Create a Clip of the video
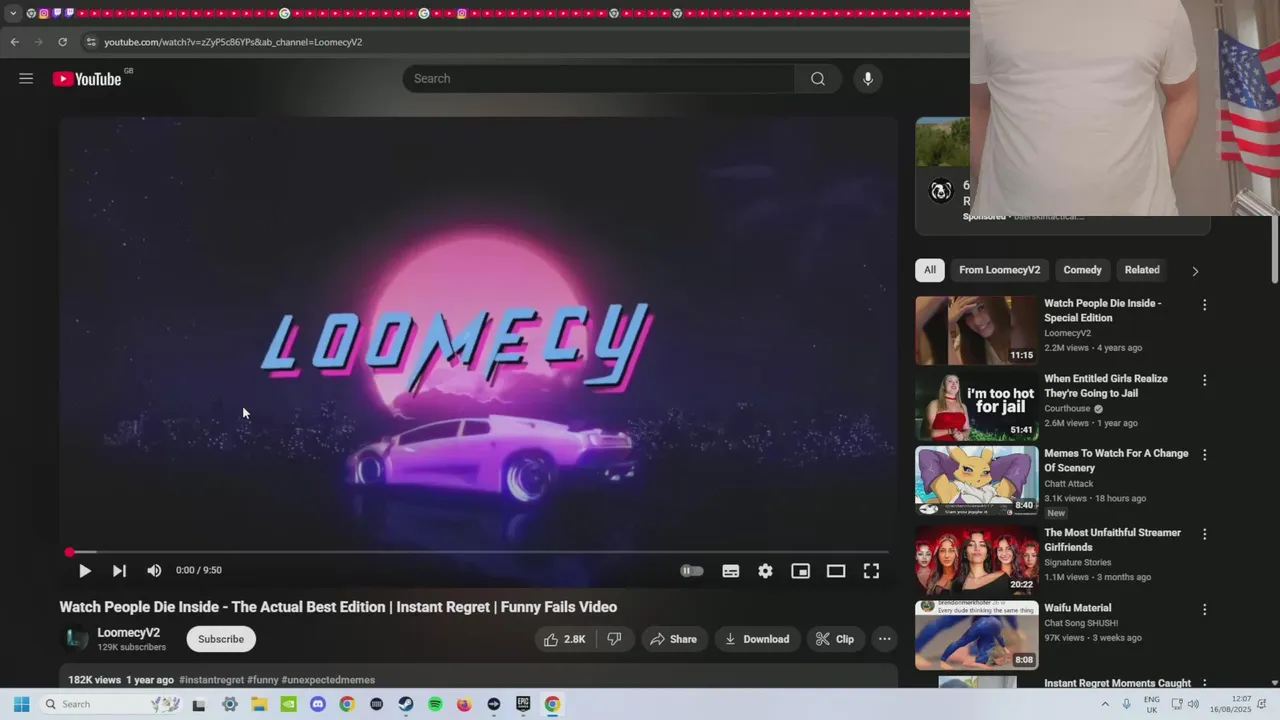1280x720 pixels. click(834, 639)
